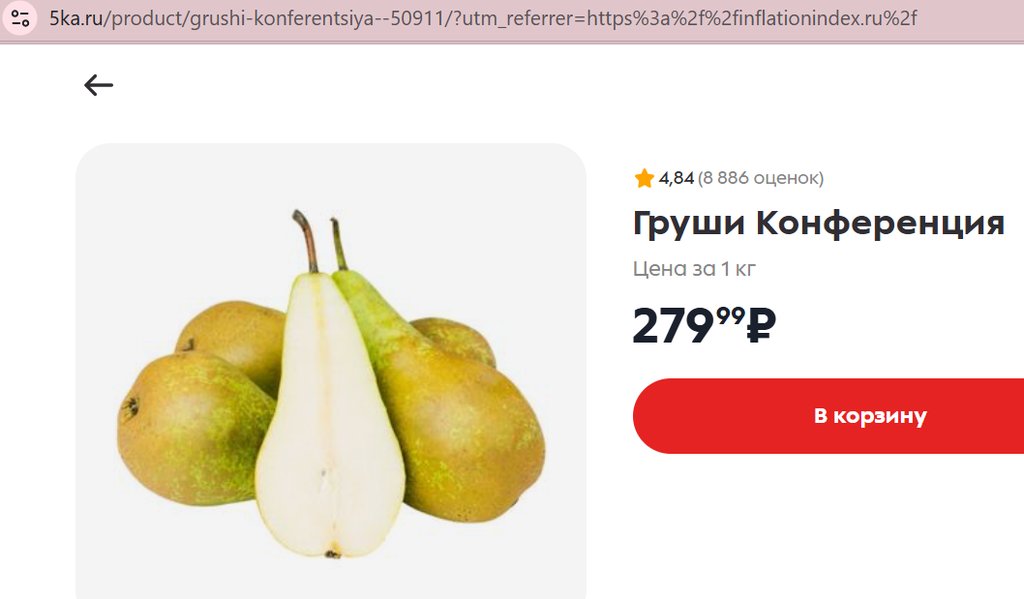1024x599 pixels.
Task: Click the superscript 99 kopecks in price
Action: (x=730, y=316)
